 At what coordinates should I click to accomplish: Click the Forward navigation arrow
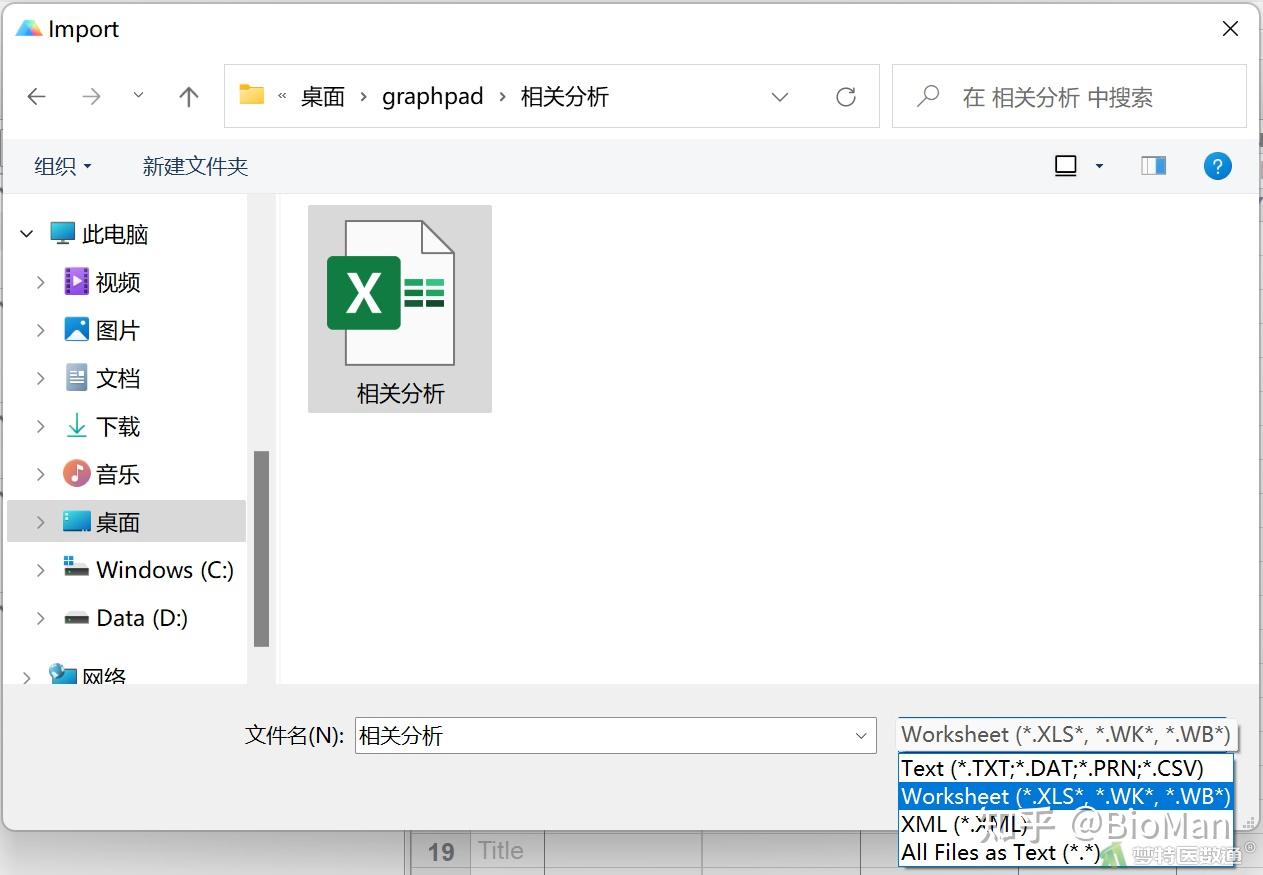tap(90, 96)
